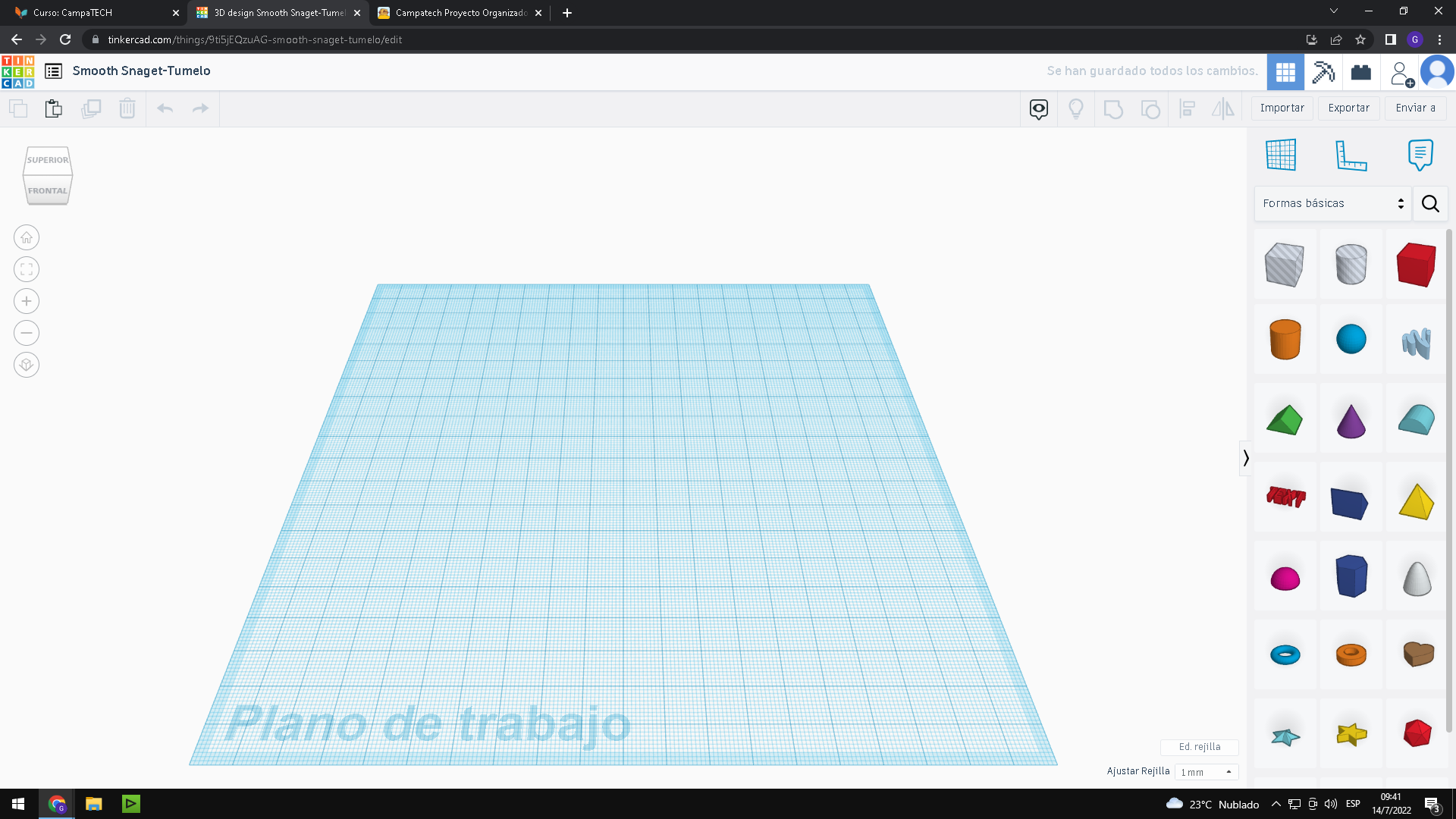Toggle perspective view in the left sidebar
The image size is (1456, 819).
[27, 365]
